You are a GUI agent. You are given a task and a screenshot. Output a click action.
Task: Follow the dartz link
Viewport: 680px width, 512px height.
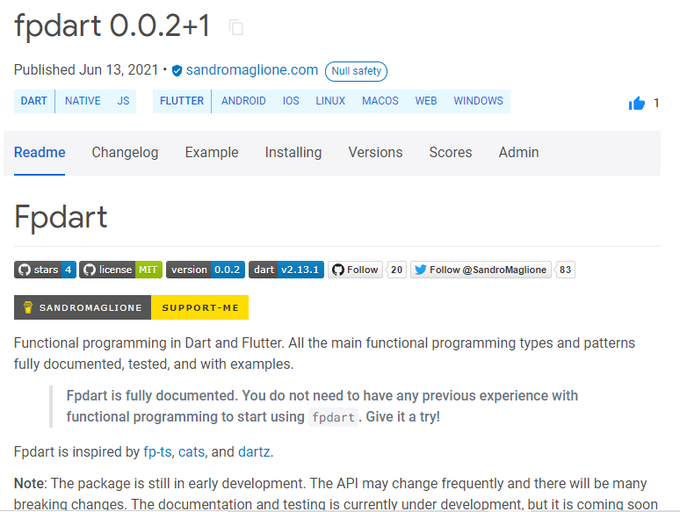tap(254, 452)
